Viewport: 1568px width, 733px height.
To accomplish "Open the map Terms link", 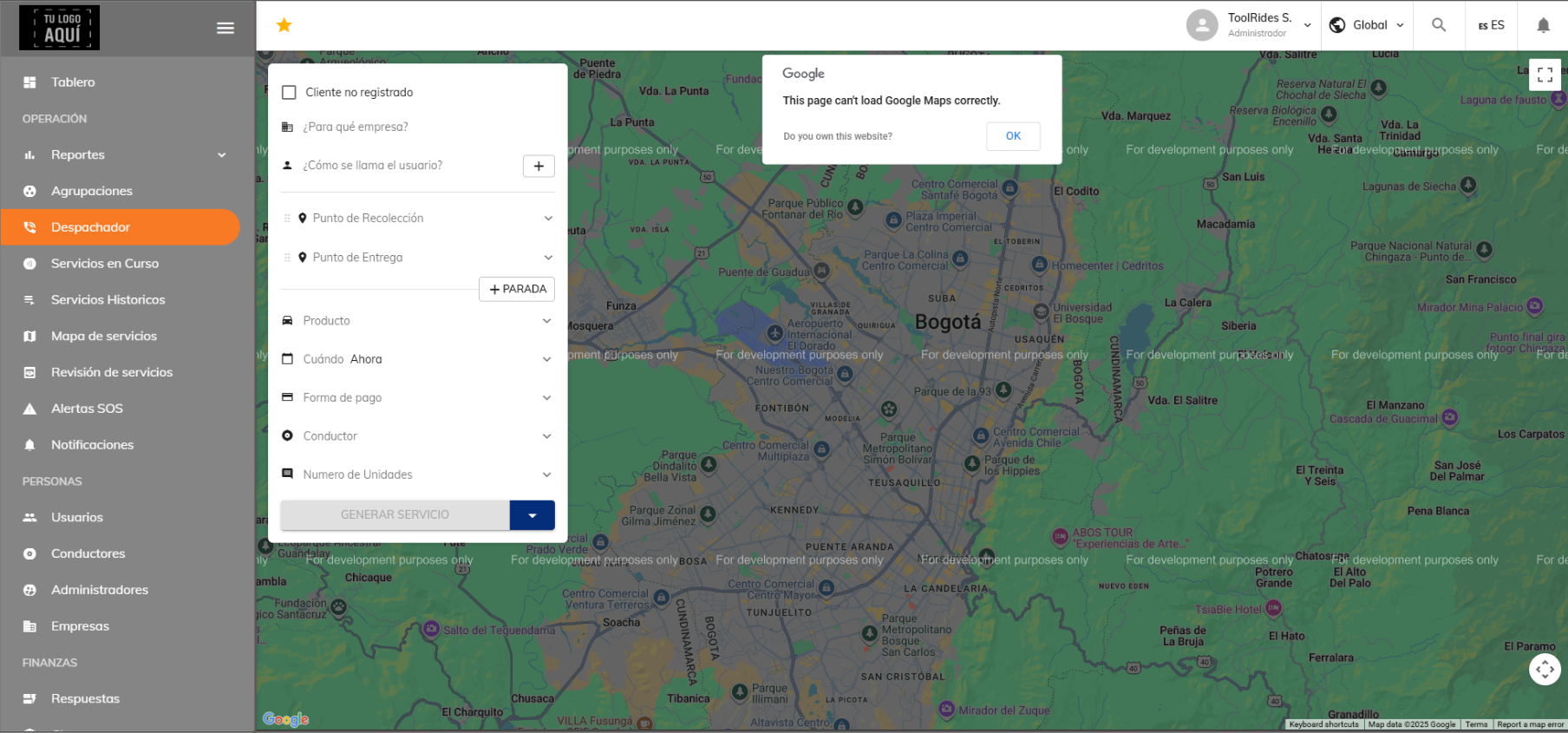I will [1476, 724].
